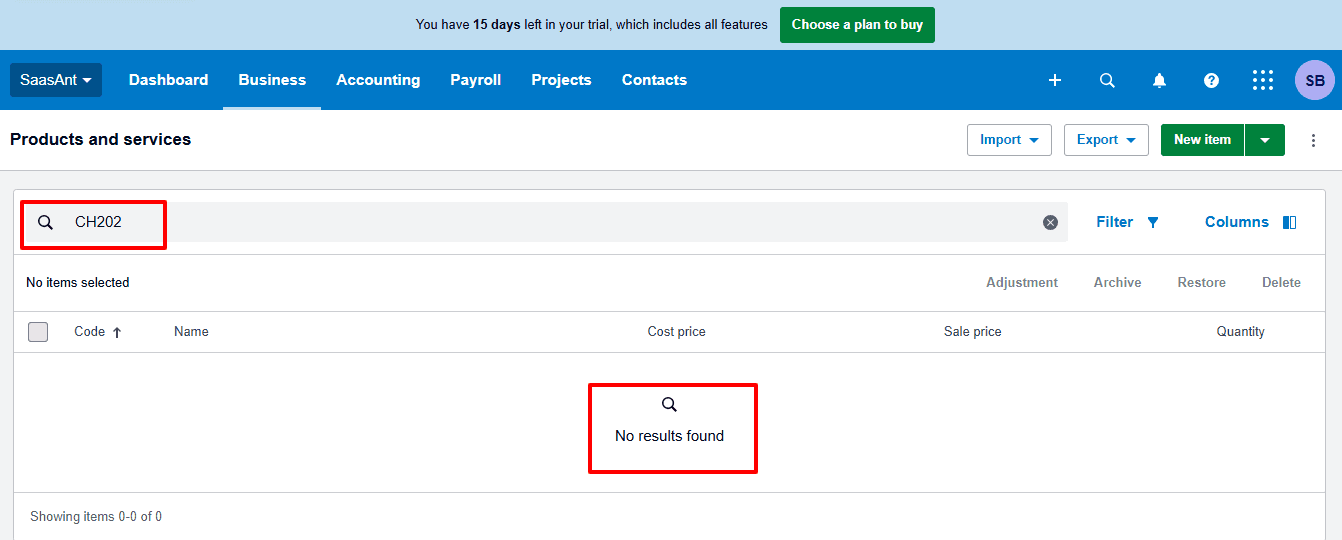Clear the CH202 search text
1342x540 pixels.
(x=1050, y=222)
